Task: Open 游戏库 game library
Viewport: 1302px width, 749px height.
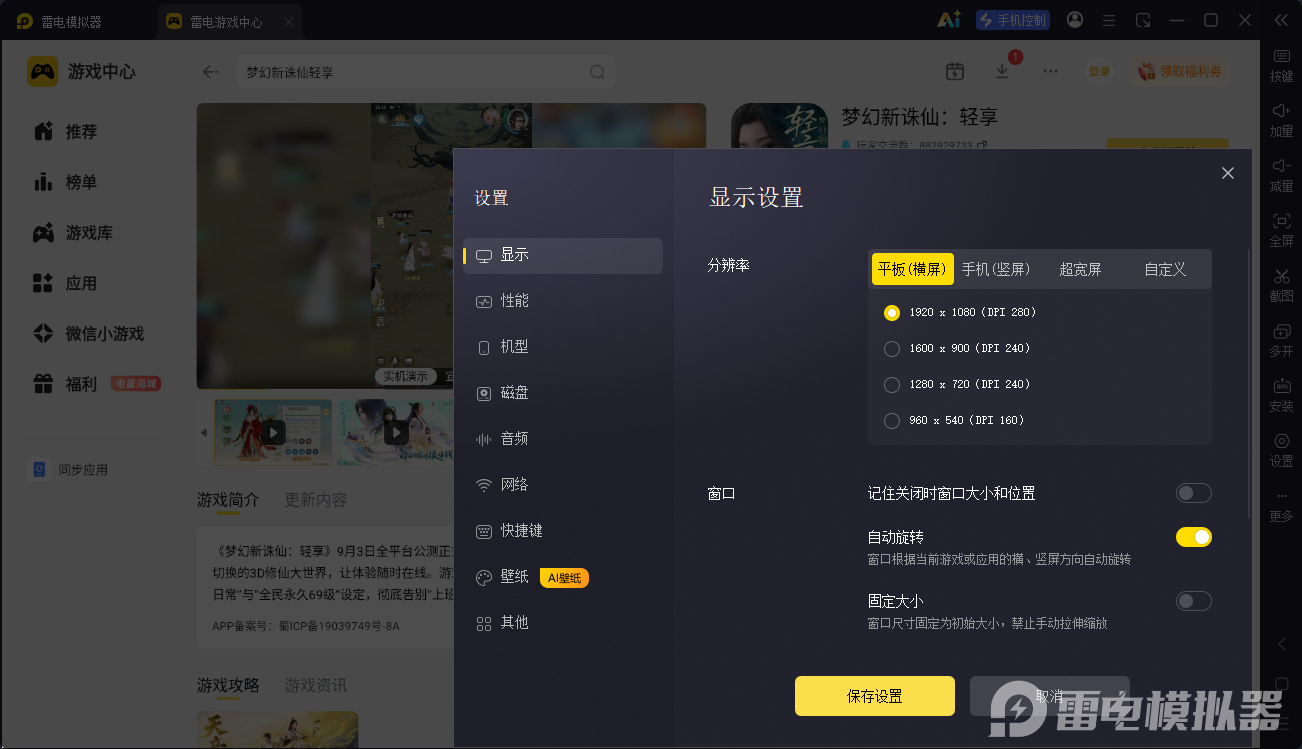Action: click(73, 233)
